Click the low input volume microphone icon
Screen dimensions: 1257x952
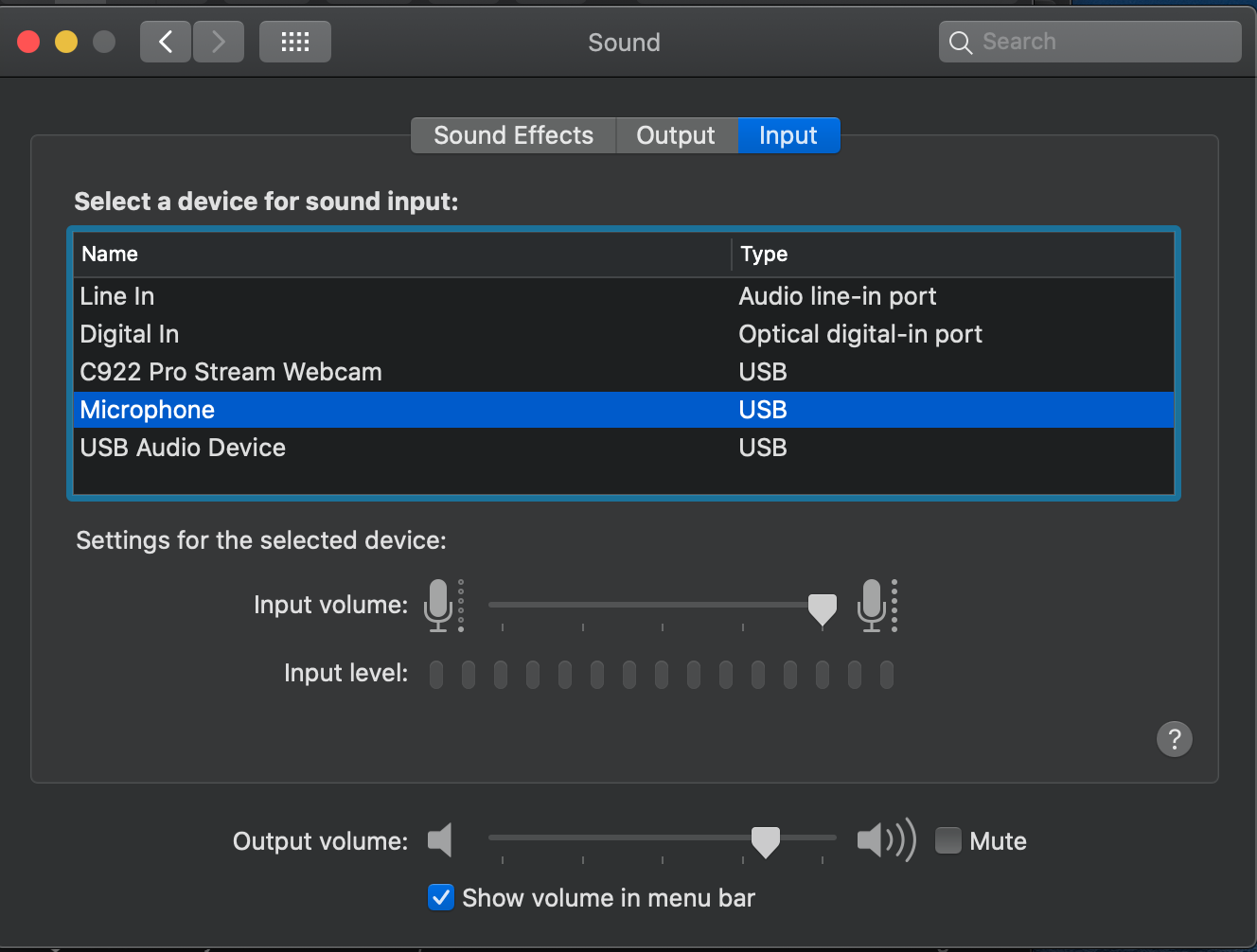pos(439,605)
